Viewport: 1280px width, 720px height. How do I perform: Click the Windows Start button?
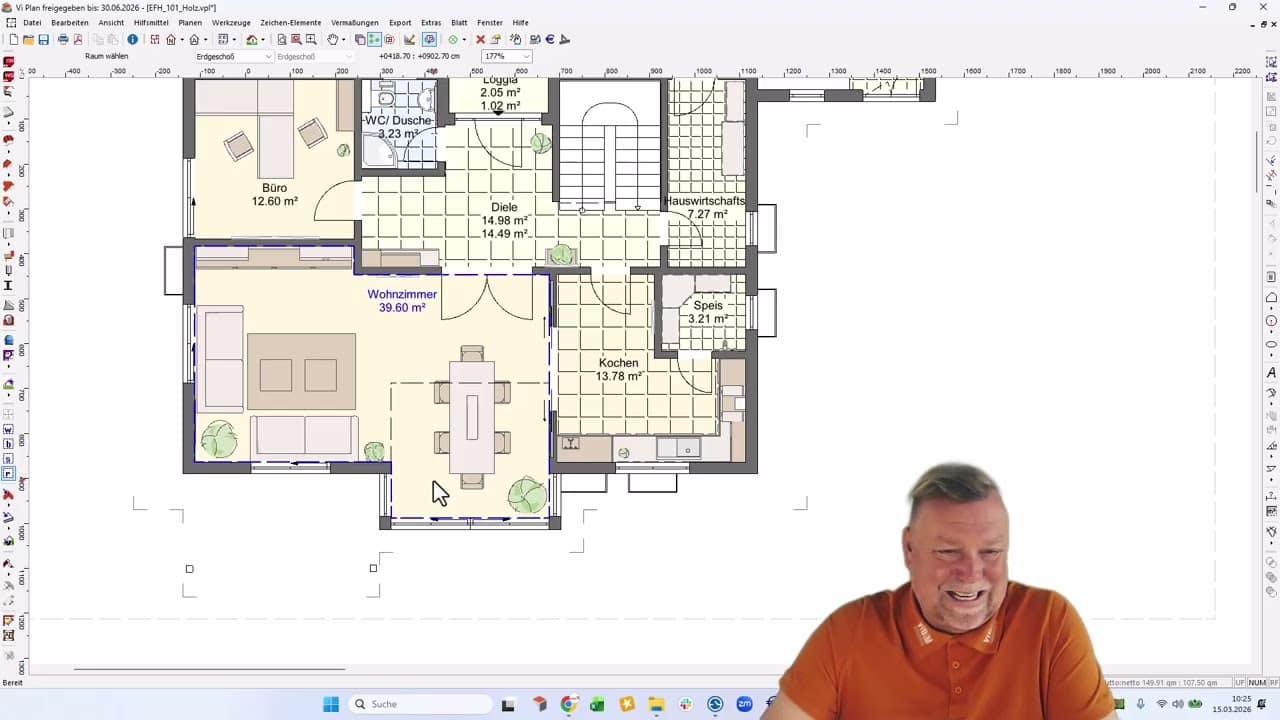coord(330,704)
